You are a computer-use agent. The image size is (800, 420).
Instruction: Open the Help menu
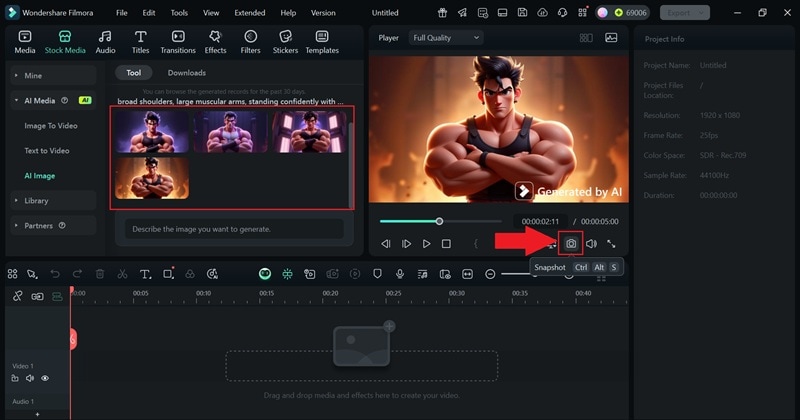[x=288, y=13]
